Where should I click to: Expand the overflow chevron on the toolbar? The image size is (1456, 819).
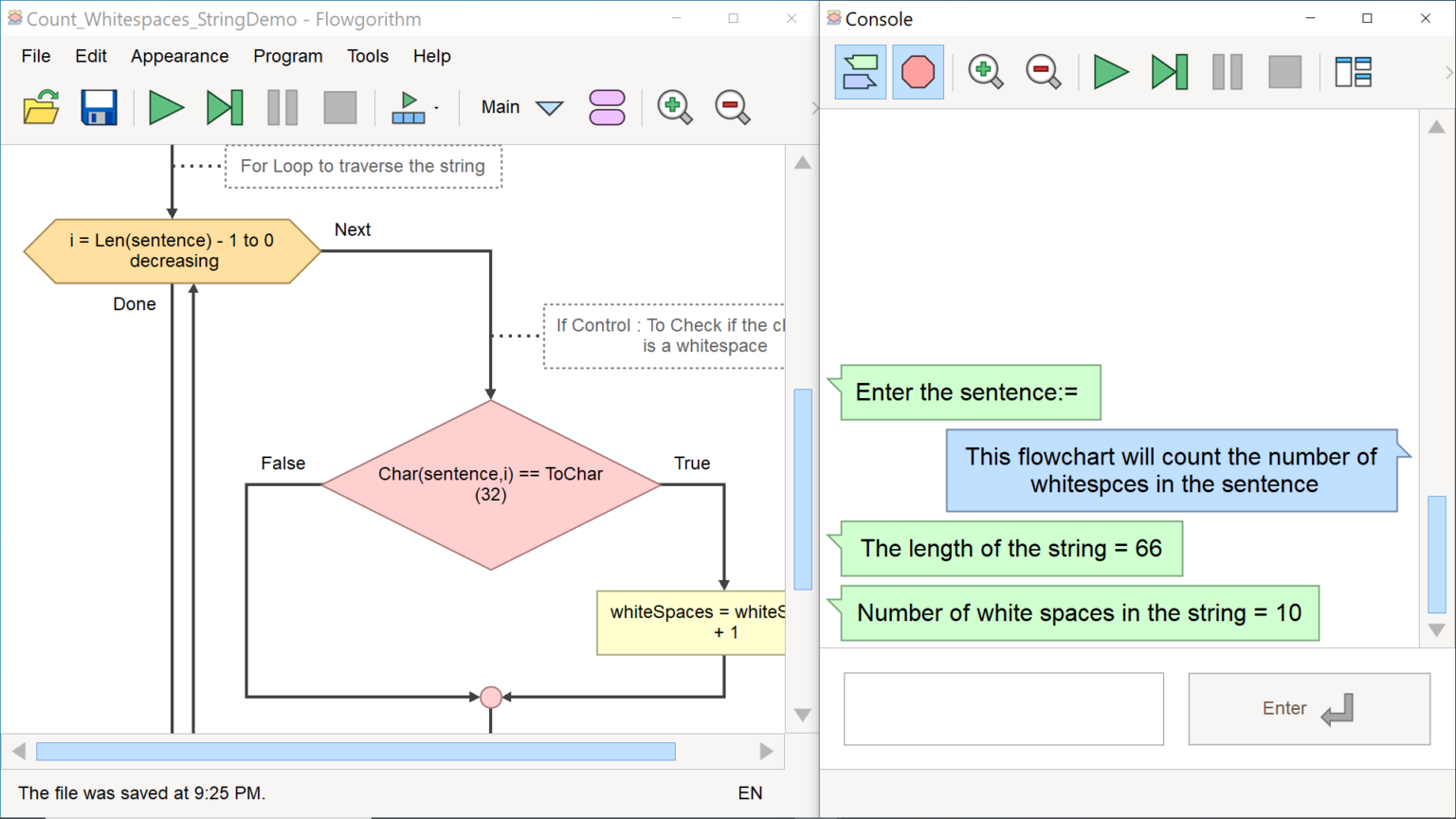[815, 107]
